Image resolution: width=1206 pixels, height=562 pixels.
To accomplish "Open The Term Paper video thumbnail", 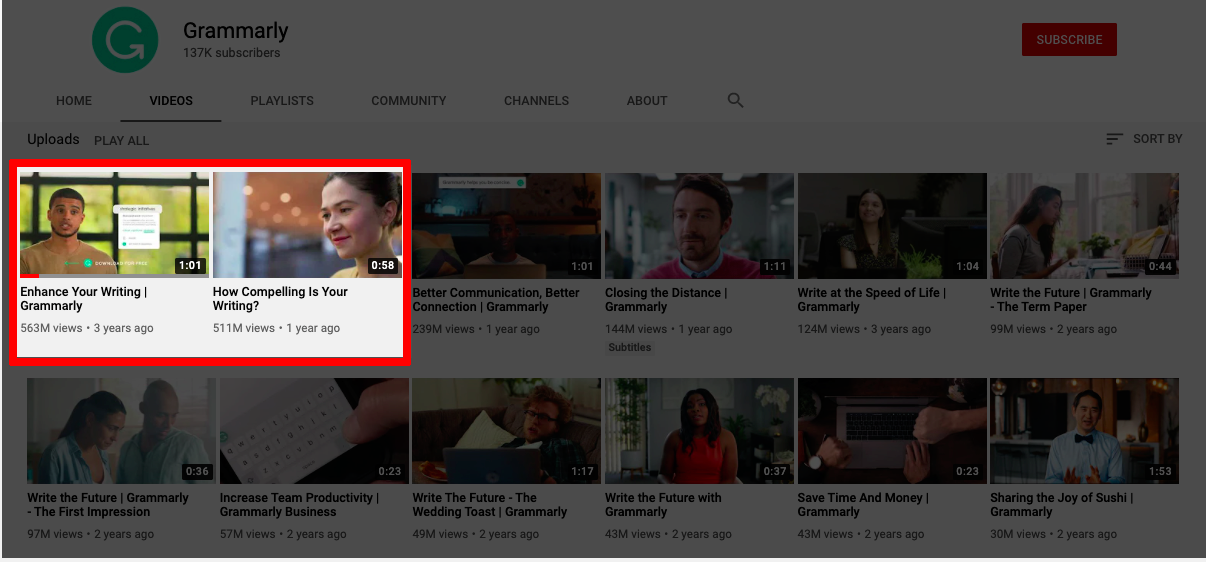I will coord(1084,226).
